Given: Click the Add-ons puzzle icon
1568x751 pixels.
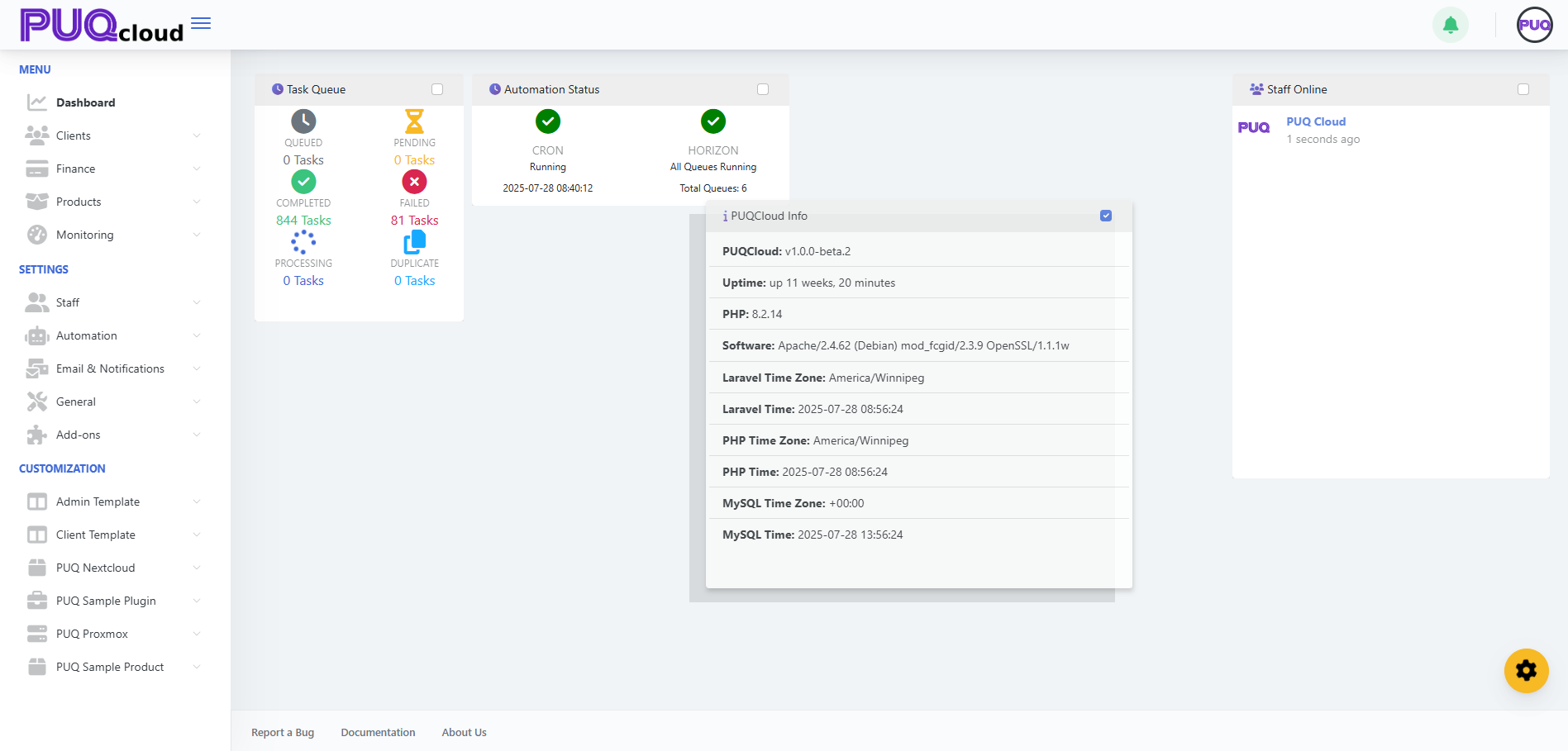Looking at the screenshot, I should pyautogui.click(x=37, y=435).
